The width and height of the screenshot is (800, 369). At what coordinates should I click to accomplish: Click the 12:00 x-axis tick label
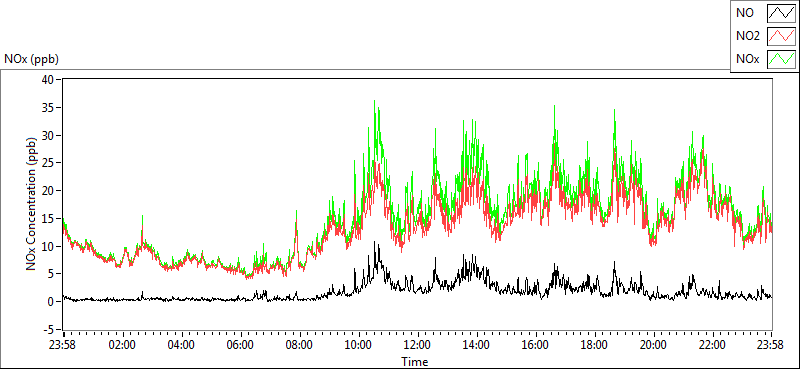[418, 345]
